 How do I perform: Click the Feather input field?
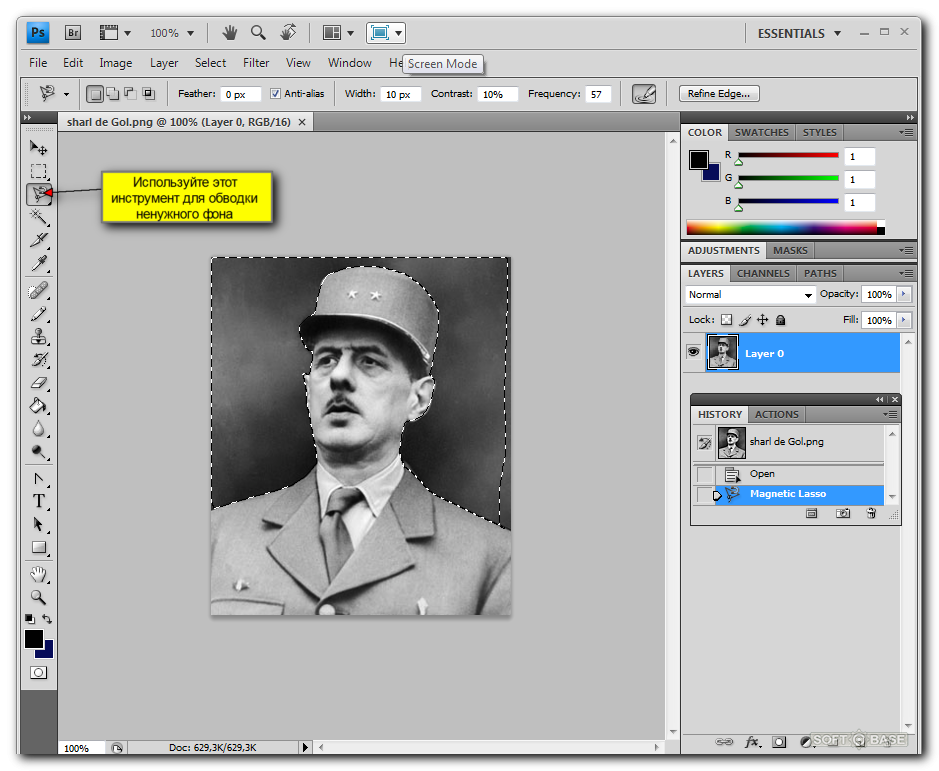click(240, 94)
